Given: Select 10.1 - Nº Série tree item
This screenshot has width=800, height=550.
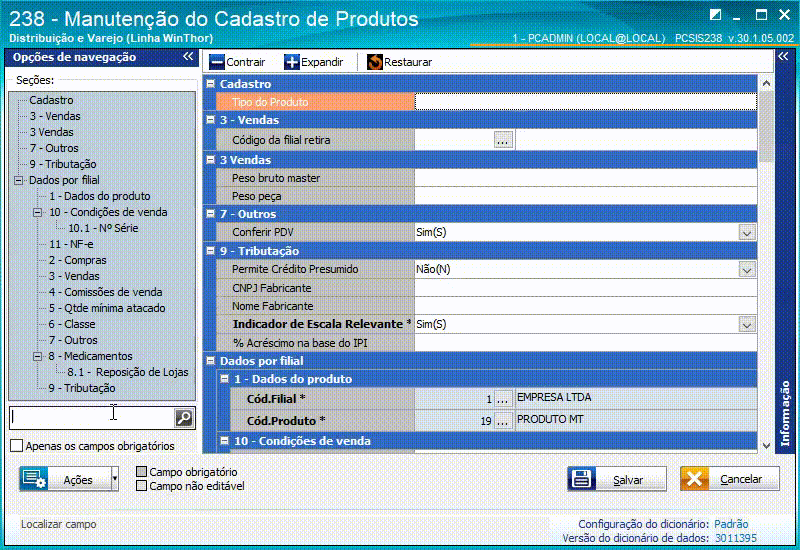Looking at the screenshot, I should (x=103, y=228).
